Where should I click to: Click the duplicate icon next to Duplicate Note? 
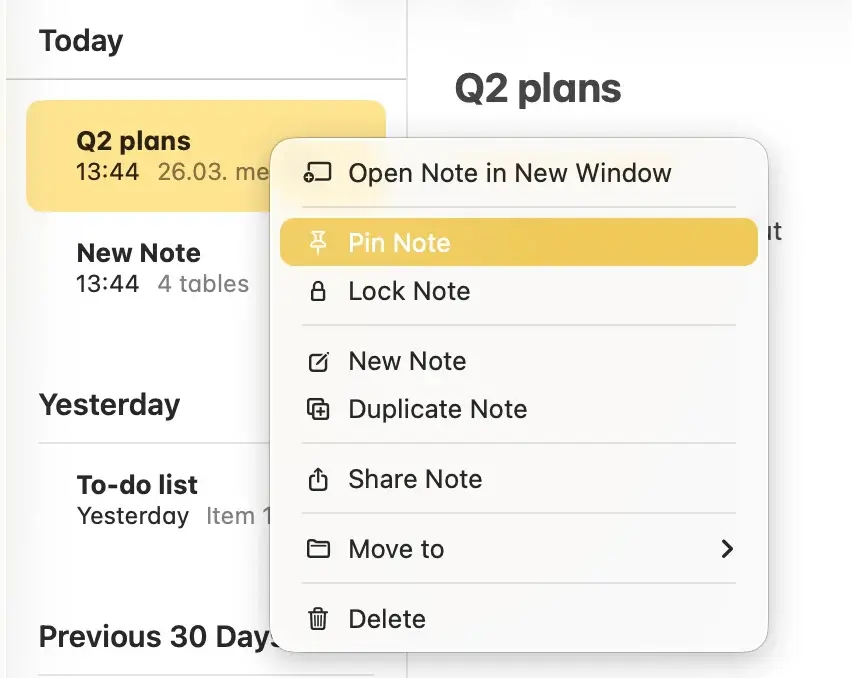point(317,409)
